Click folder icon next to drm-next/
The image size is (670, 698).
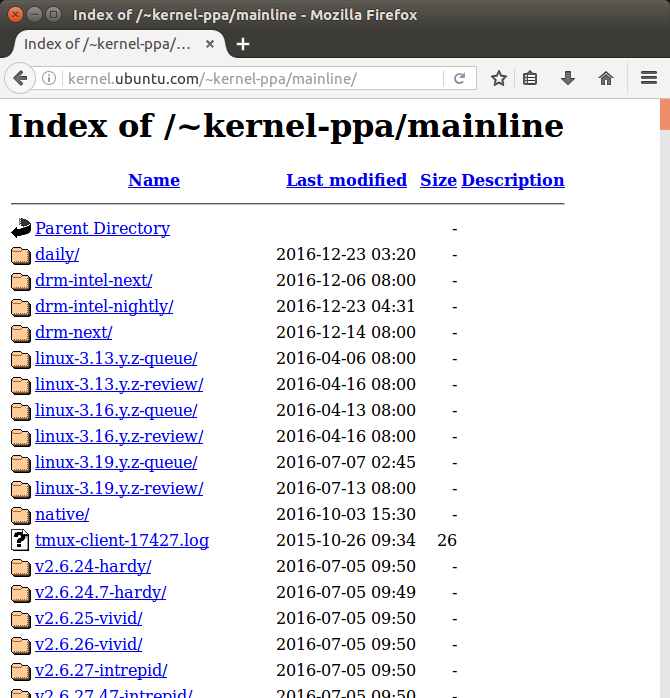(21, 333)
